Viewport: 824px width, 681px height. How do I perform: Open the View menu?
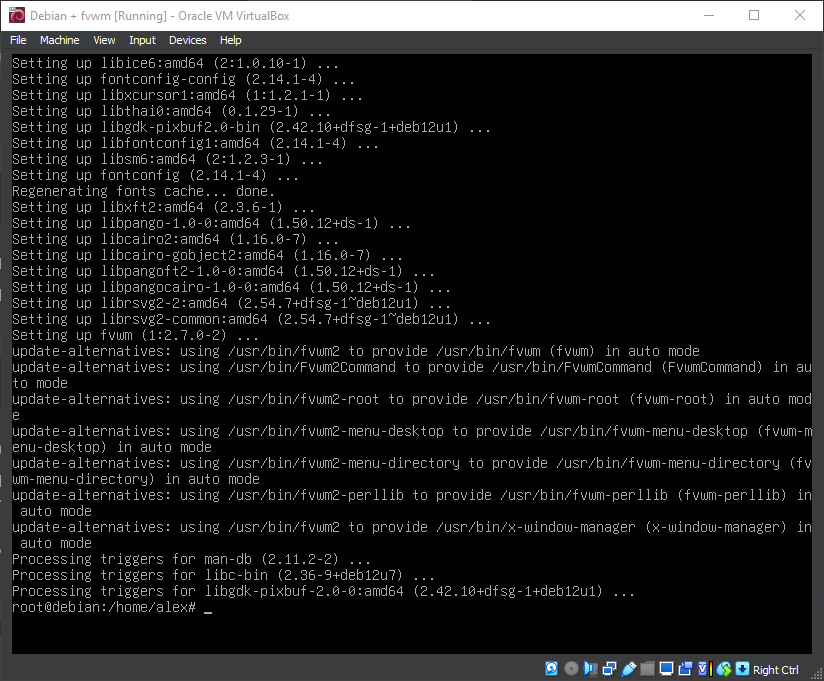coord(104,40)
